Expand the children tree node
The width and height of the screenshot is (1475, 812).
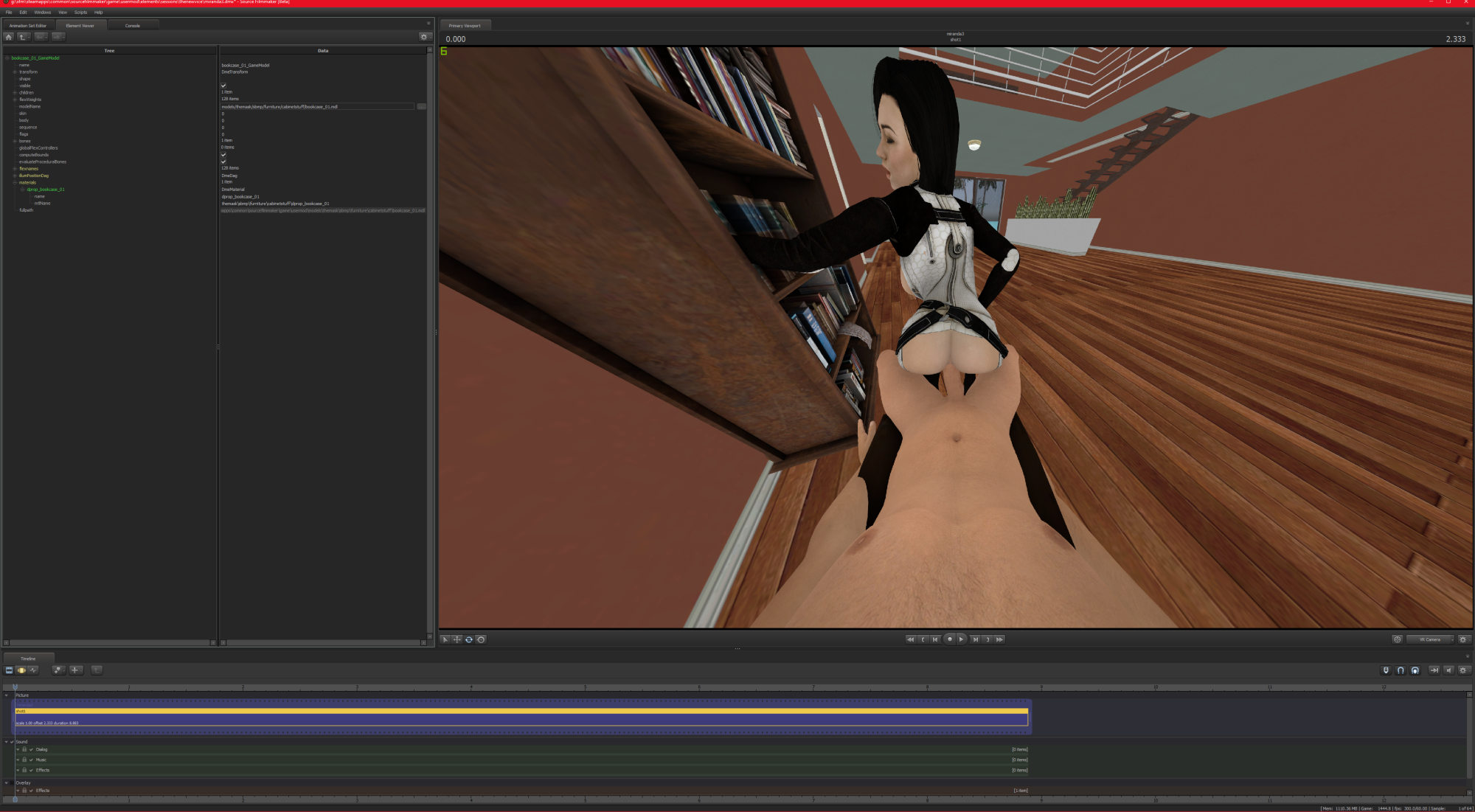15,93
